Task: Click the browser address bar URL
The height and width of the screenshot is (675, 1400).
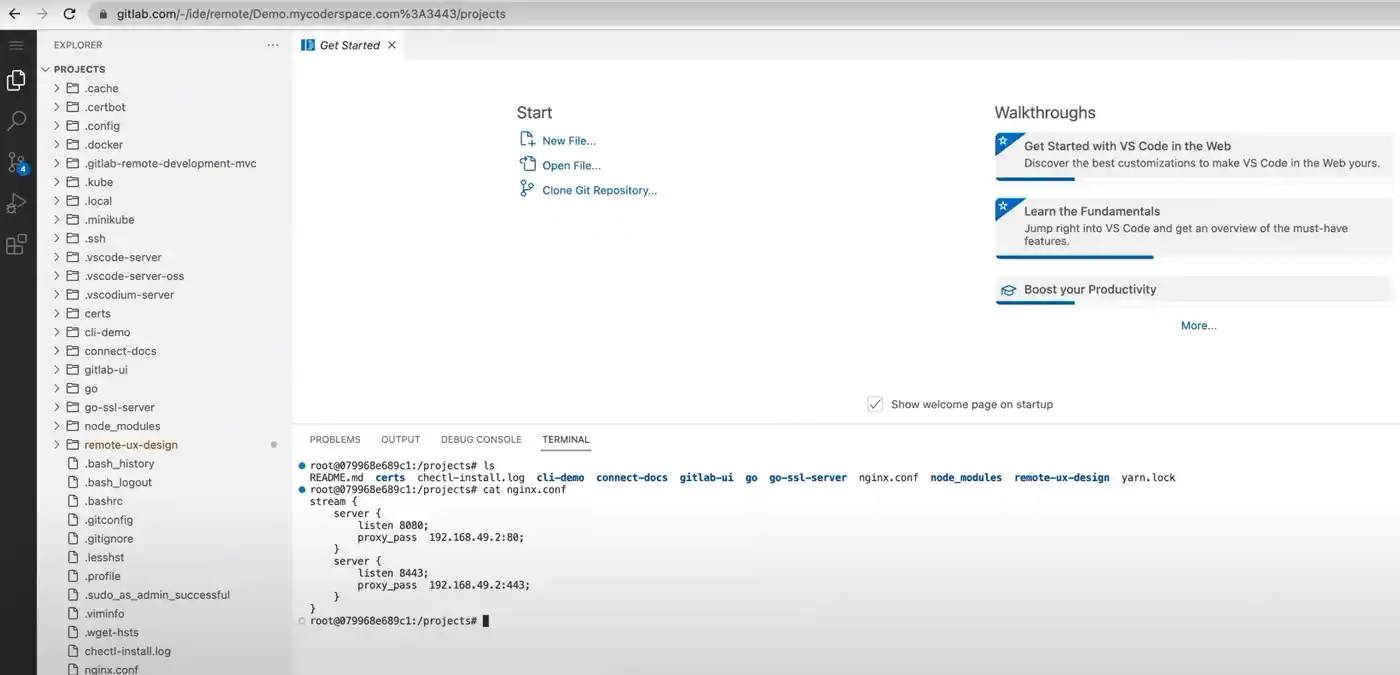Action: [x=311, y=14]
